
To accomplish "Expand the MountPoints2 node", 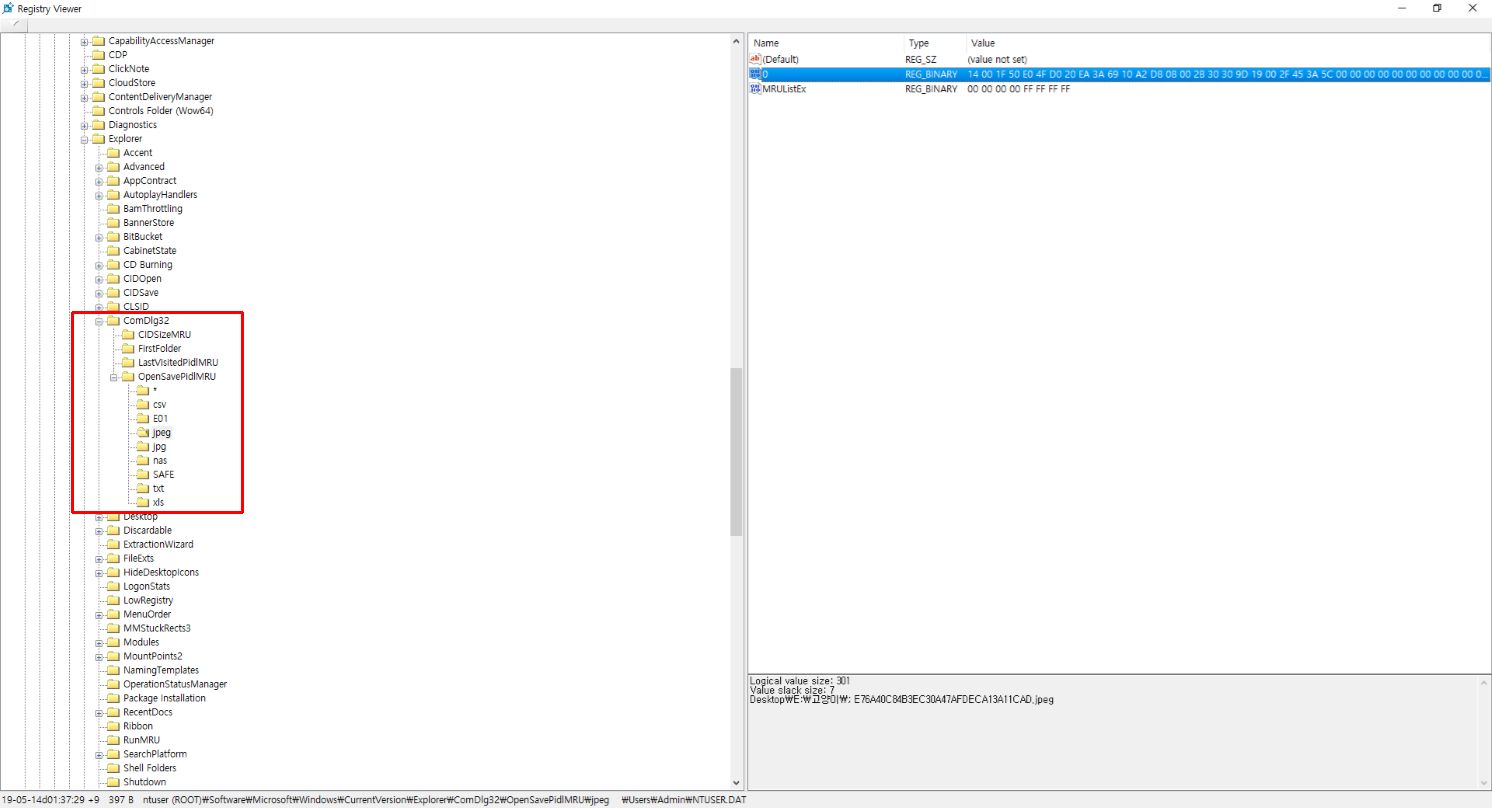I will (99, 657).
